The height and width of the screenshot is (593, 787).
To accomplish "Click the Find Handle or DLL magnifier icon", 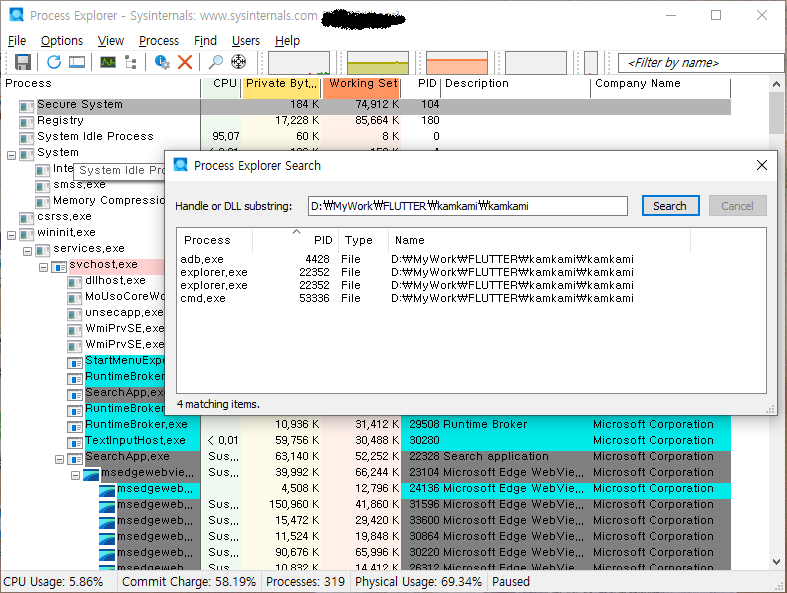I will [215, 62].
